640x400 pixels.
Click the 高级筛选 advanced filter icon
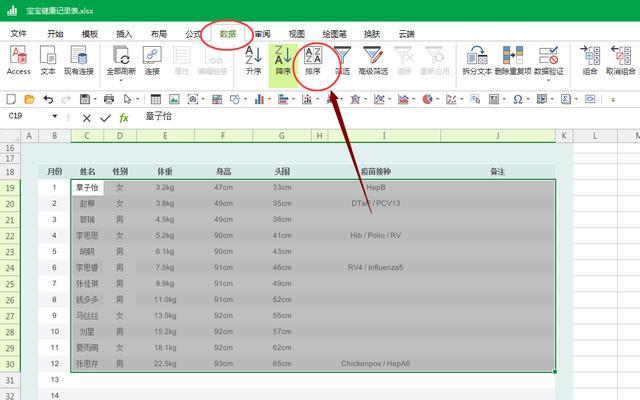373,60
